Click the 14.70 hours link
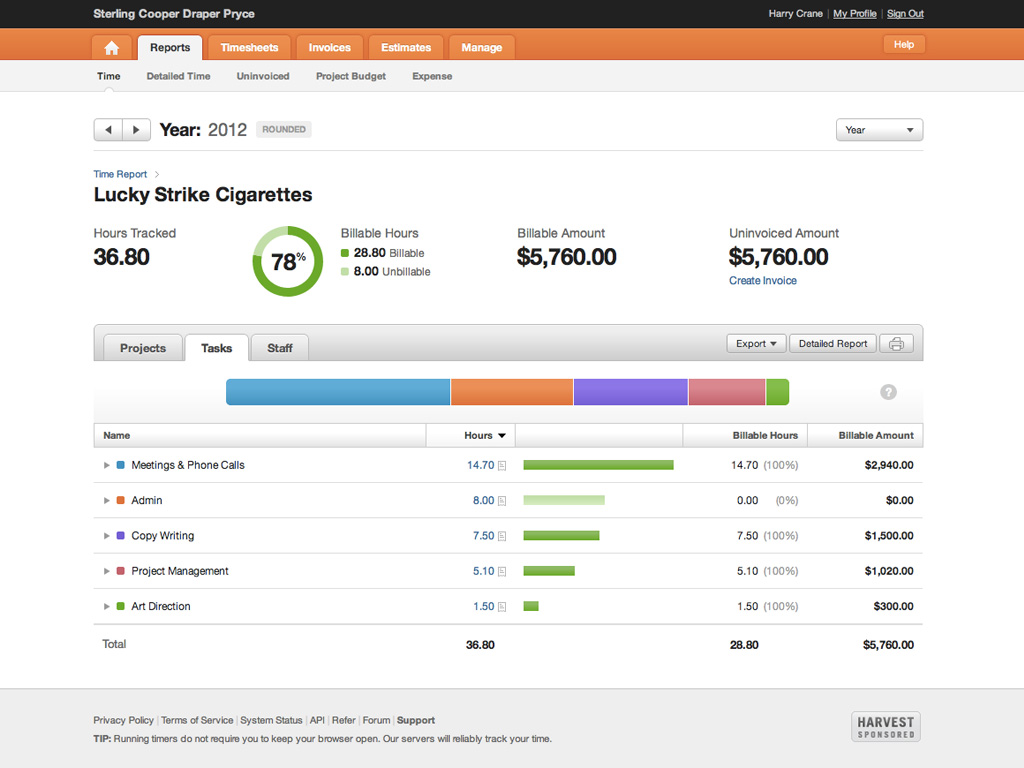Image resolution: width=1024 pixels, height=768 pixels. click(x=481, y=465)
